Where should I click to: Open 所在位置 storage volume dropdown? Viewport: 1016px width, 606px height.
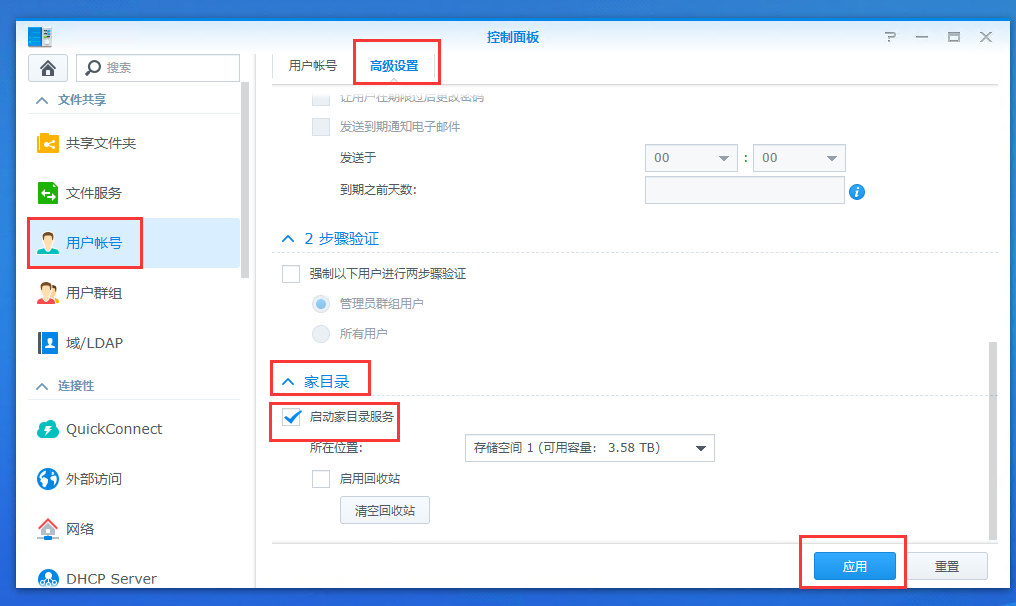pyautogui.click(x=590, y=448)
